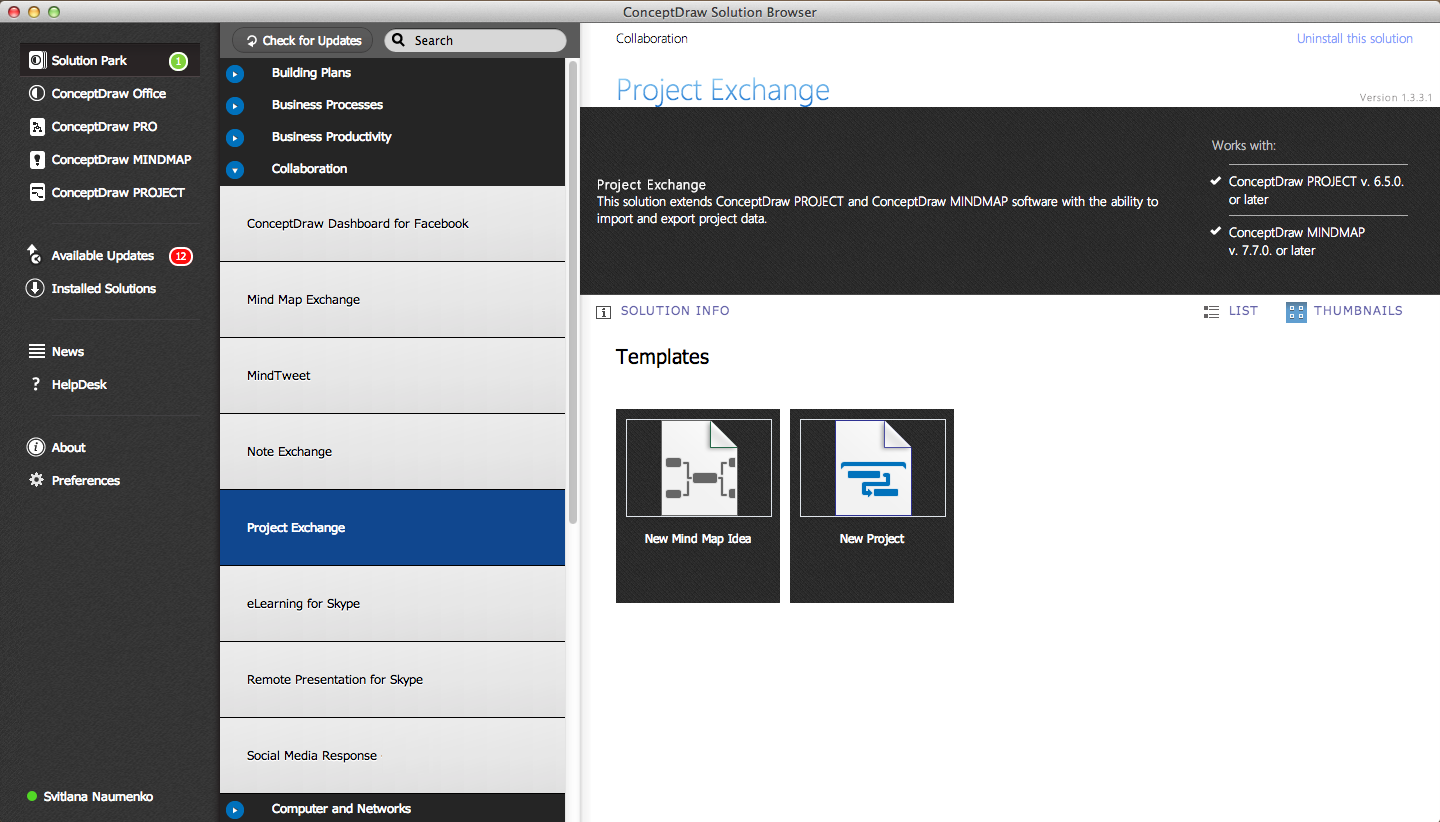Viewport: 1440px width, 822px height.
Task: Open Preferences gear icon
Action: (37, 481)
